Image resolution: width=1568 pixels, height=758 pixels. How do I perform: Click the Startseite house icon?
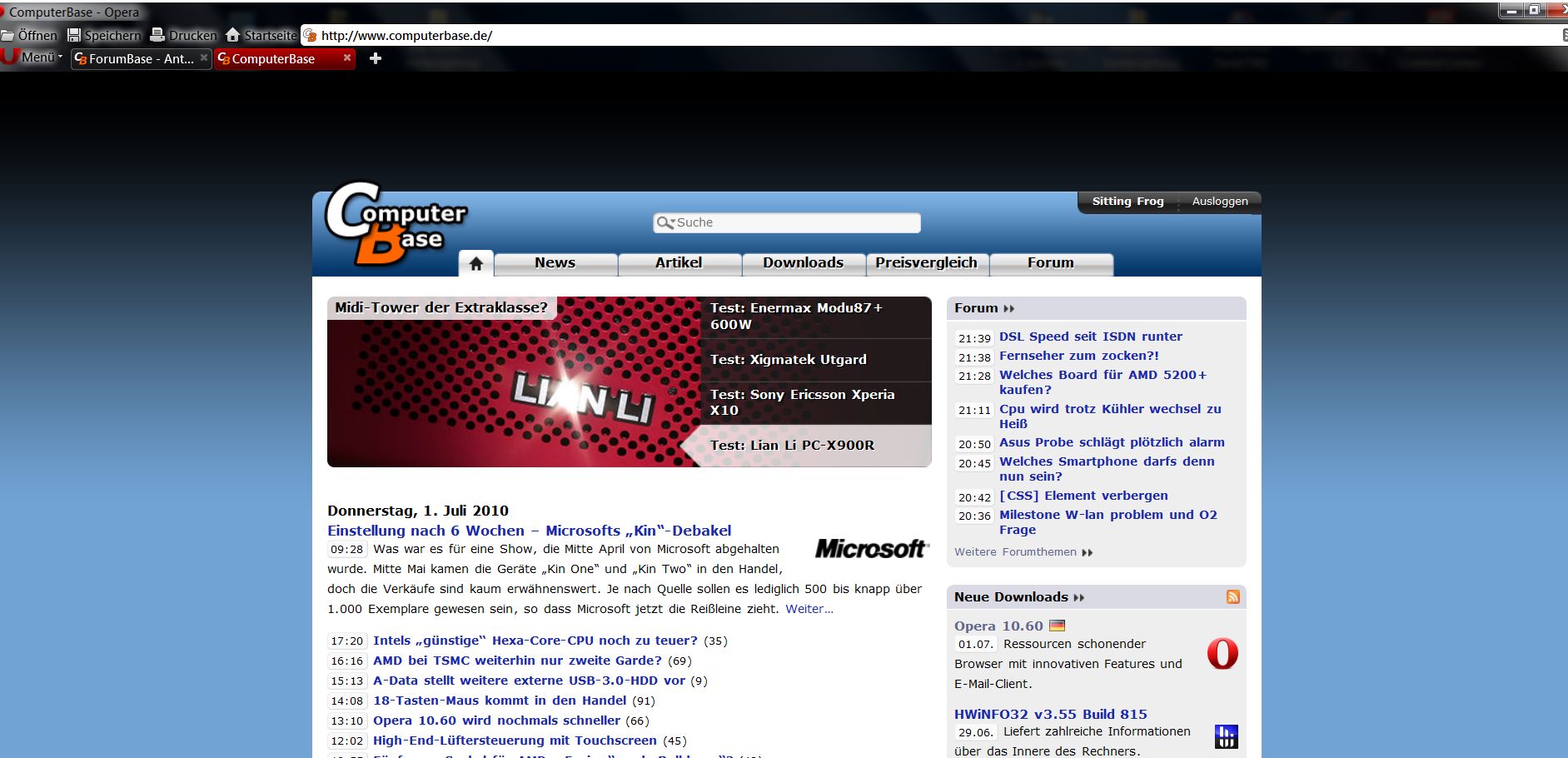(233, 35)
